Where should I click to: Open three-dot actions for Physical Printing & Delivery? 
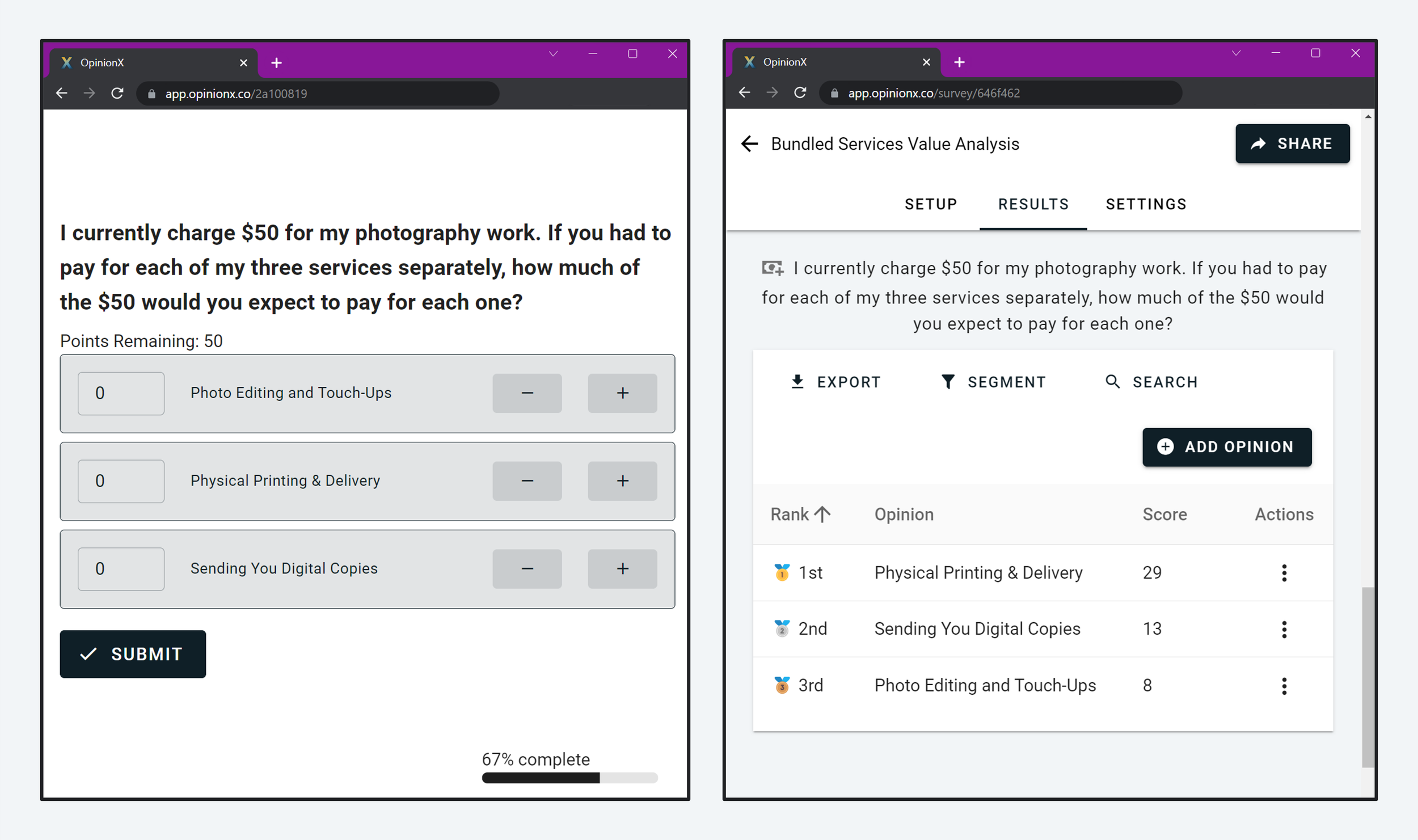pyautogui.click(x=1284, y=573)
